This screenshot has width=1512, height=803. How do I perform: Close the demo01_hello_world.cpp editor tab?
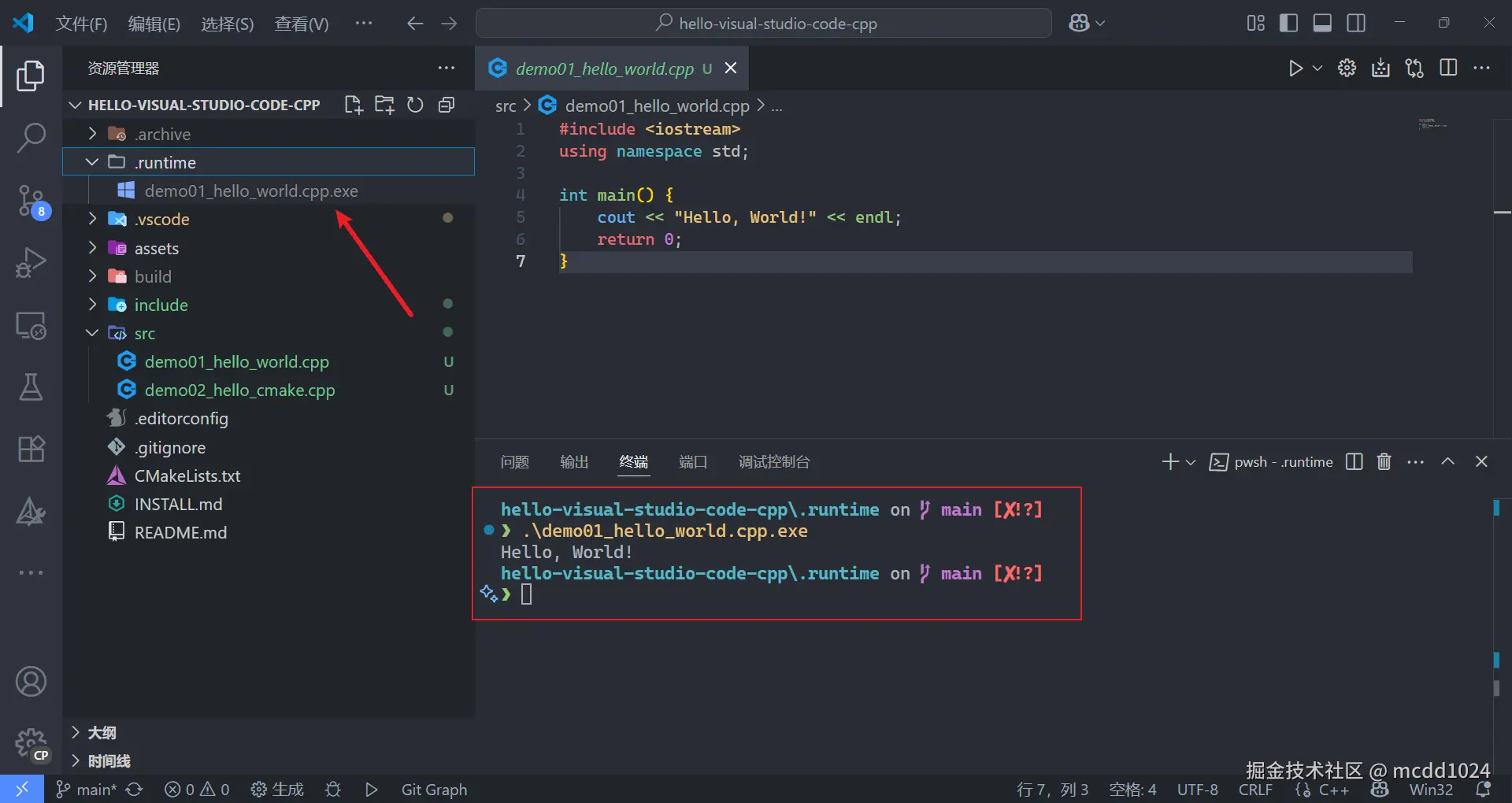[x=731, y=68]
